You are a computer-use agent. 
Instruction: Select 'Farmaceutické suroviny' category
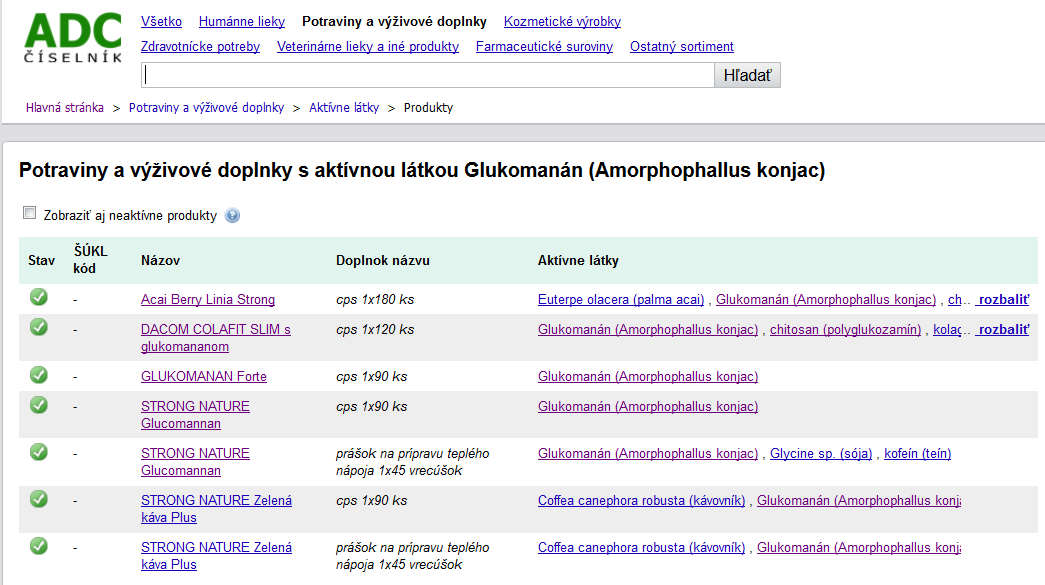point(544,47)
